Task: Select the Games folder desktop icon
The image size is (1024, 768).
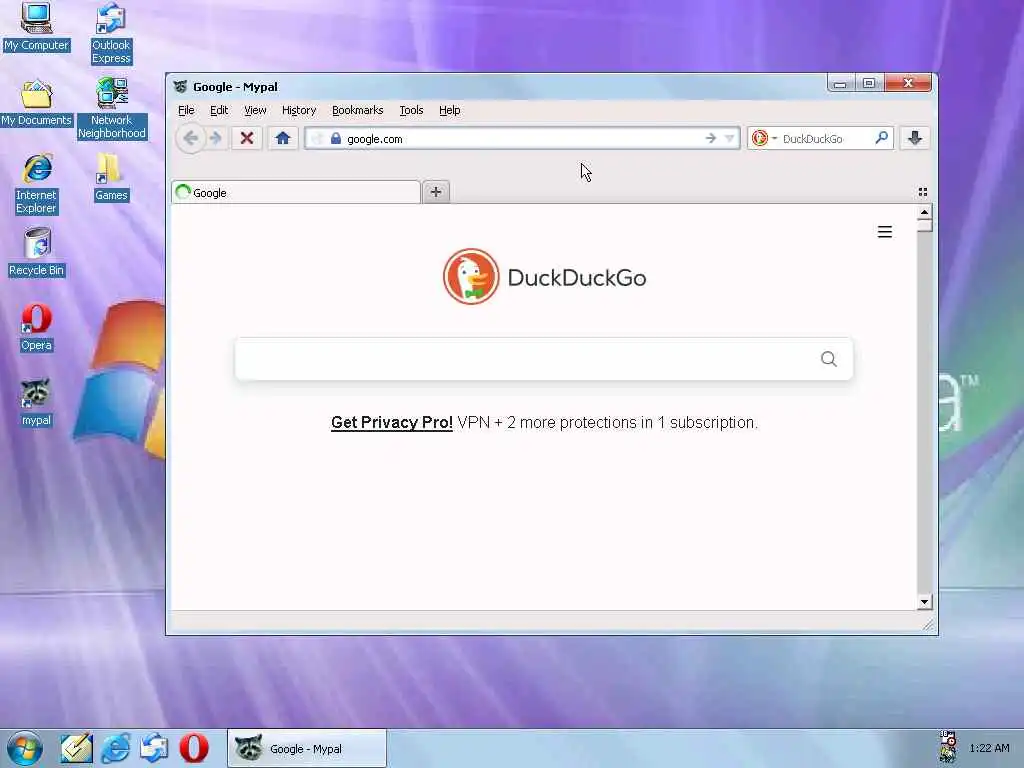Action: click(111, 177)
